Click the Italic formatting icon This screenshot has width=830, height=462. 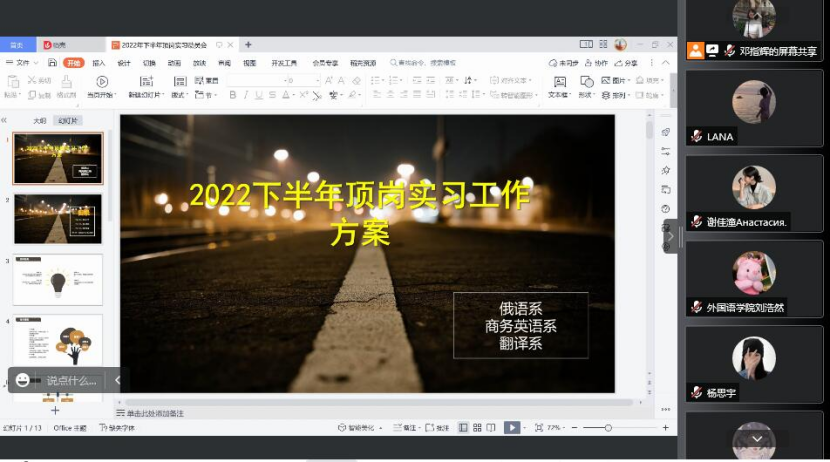246,95
